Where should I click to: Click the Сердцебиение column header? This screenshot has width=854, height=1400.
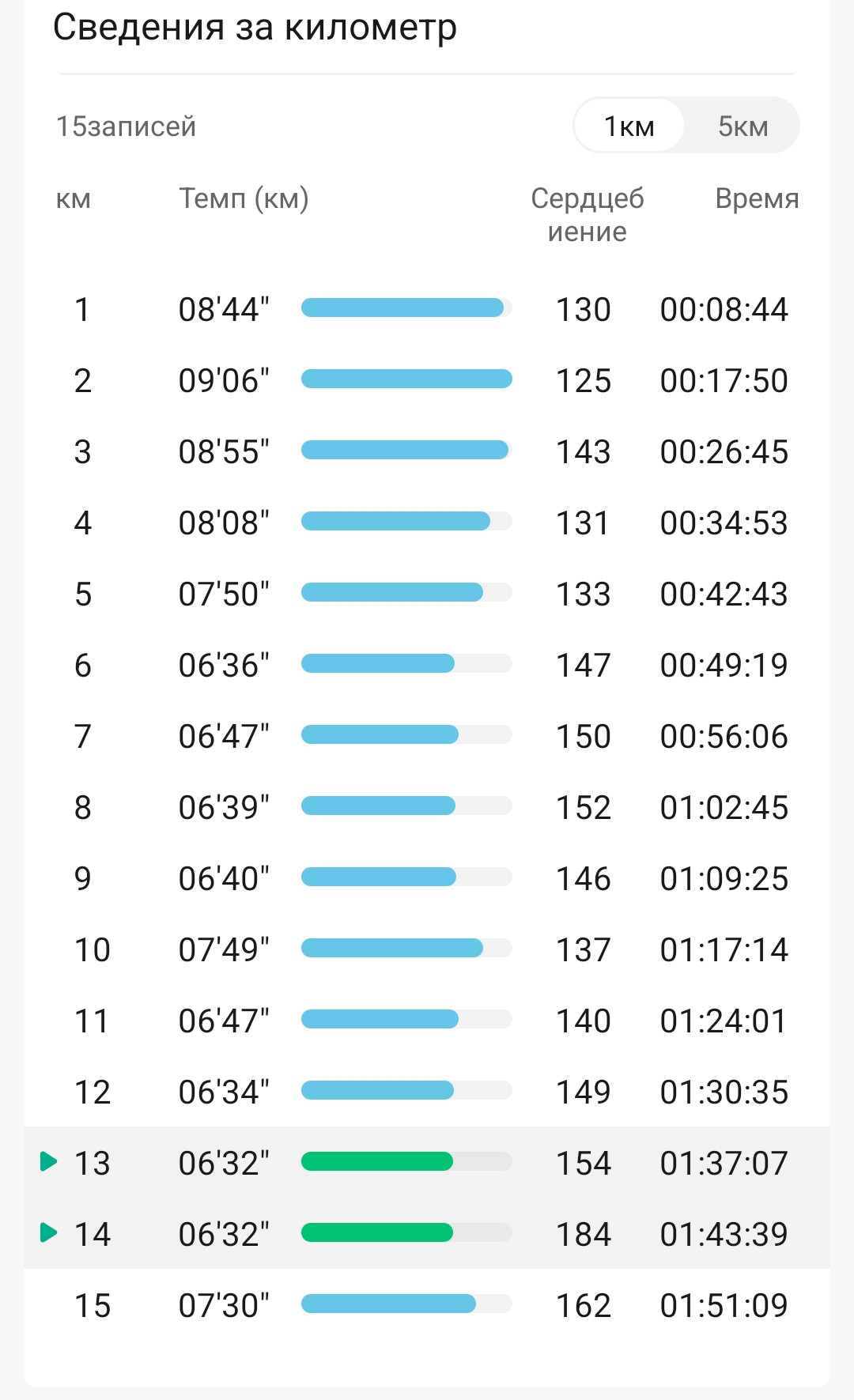coord(588,215)
